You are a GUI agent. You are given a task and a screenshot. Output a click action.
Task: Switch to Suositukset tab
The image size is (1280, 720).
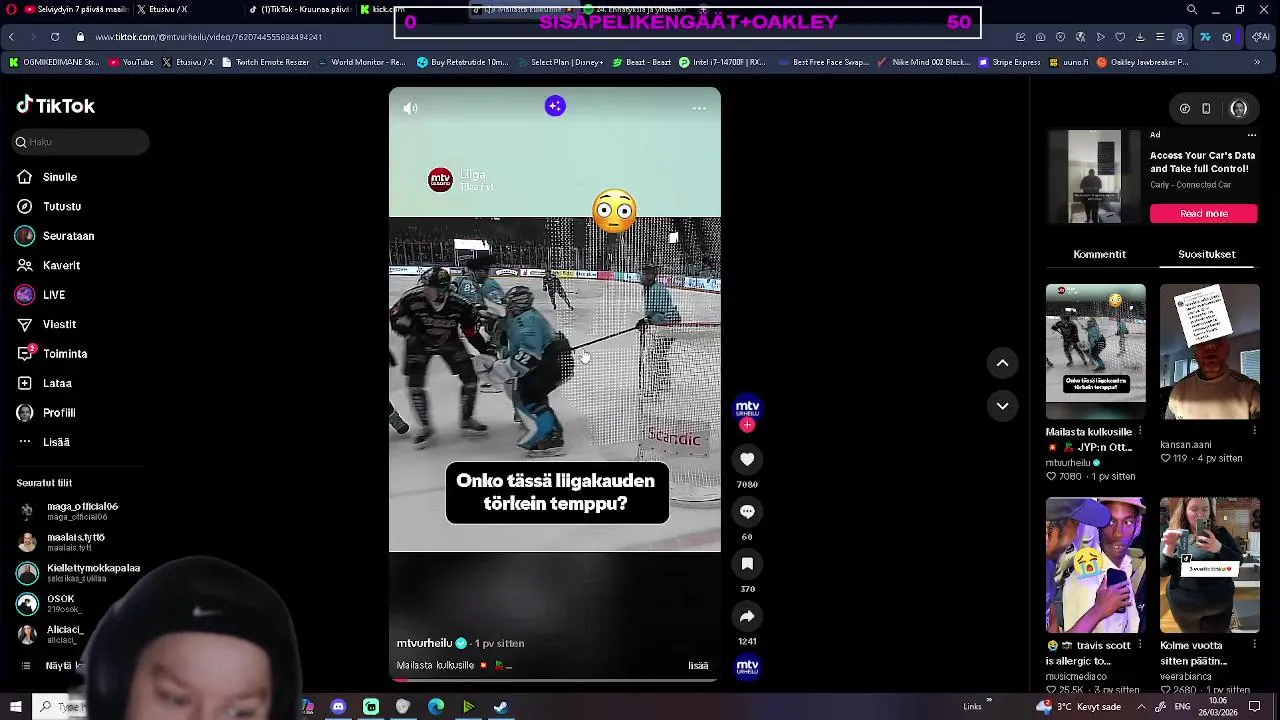click(1206, 254)
